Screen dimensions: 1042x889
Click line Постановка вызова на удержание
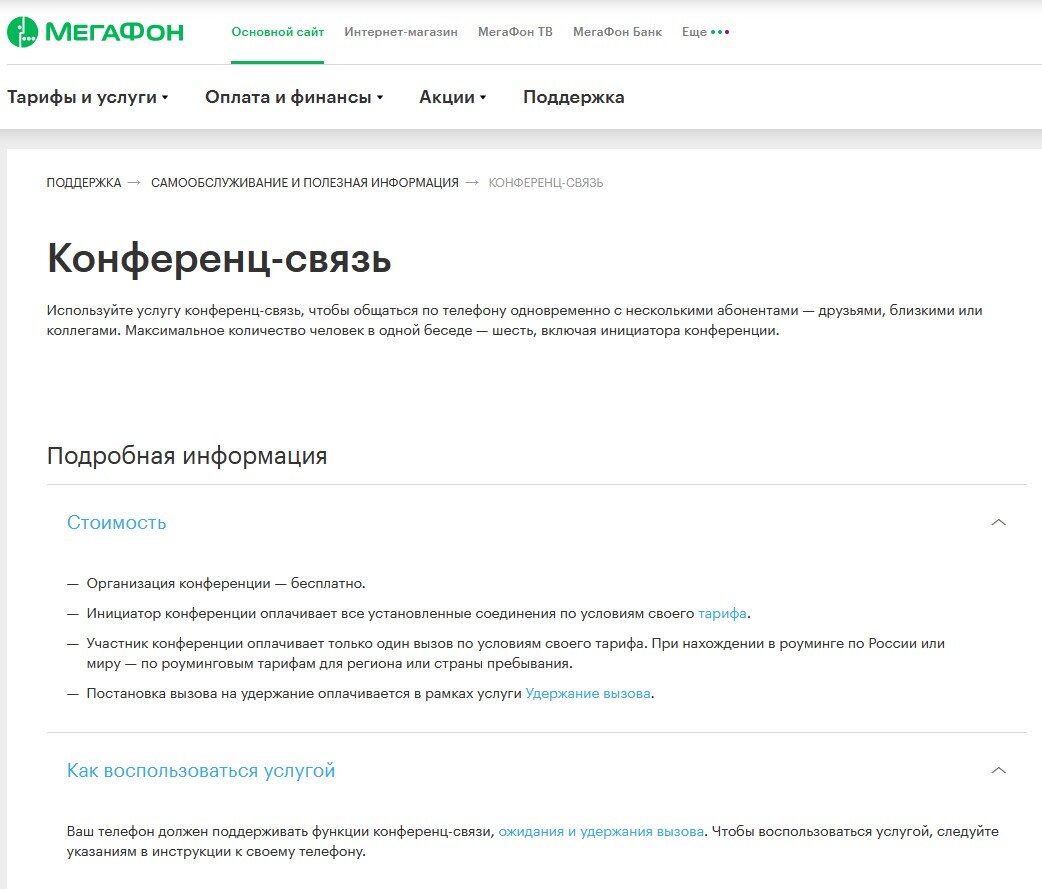click(x=370, y=693)
